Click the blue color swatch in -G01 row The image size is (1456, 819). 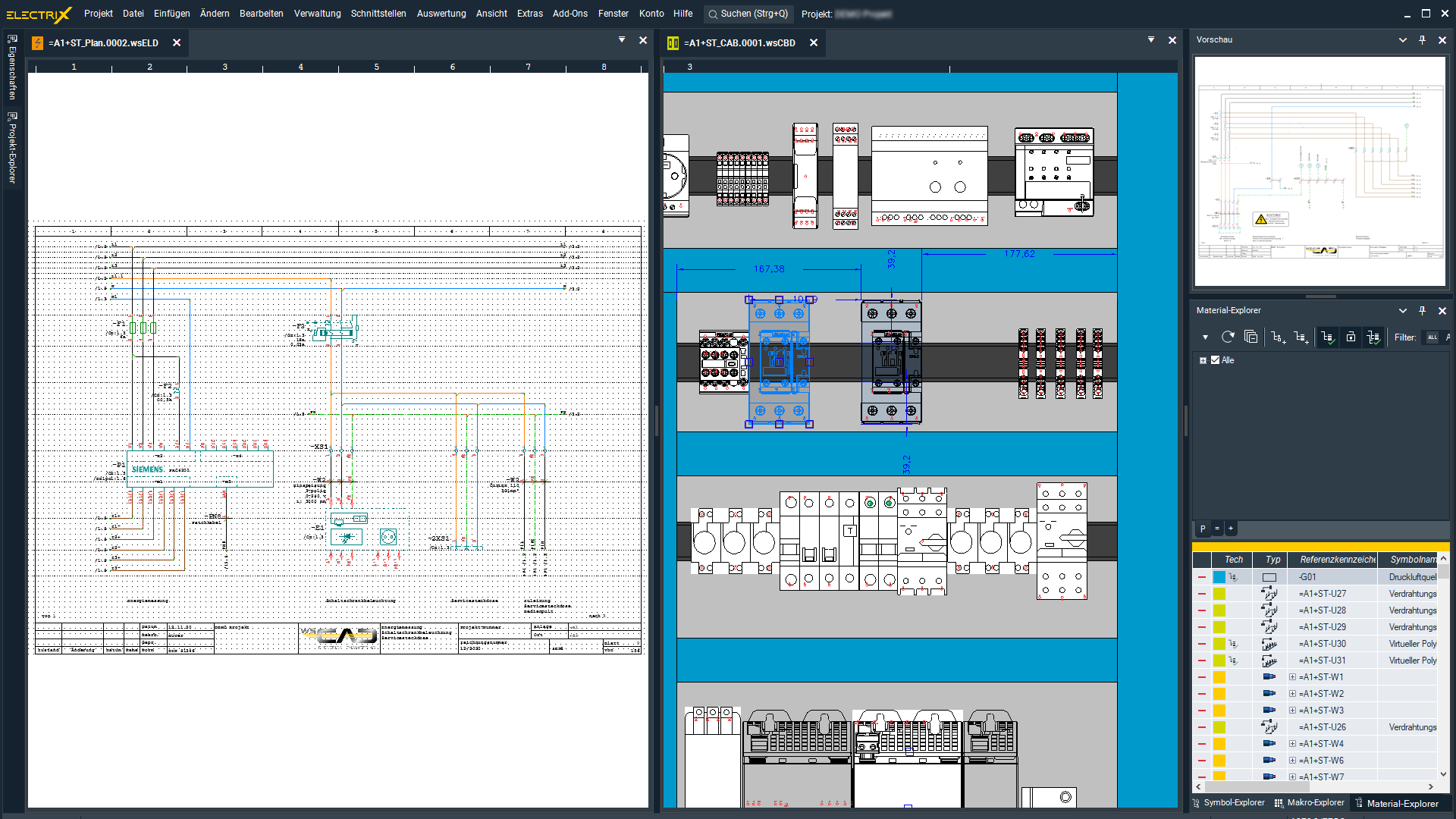[1219, 577]
